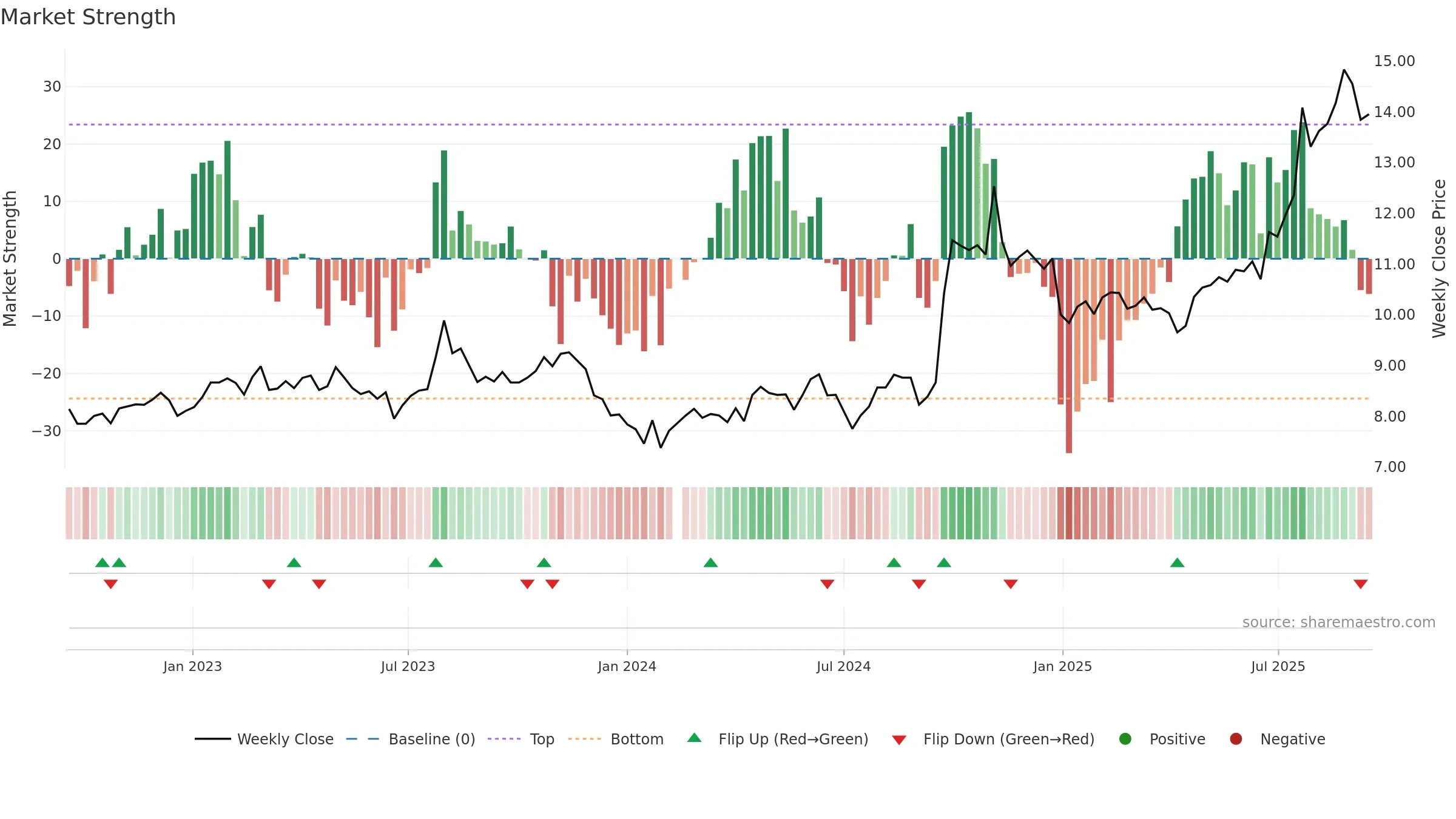Click the 10.00 price tick label

(1394, 315)
